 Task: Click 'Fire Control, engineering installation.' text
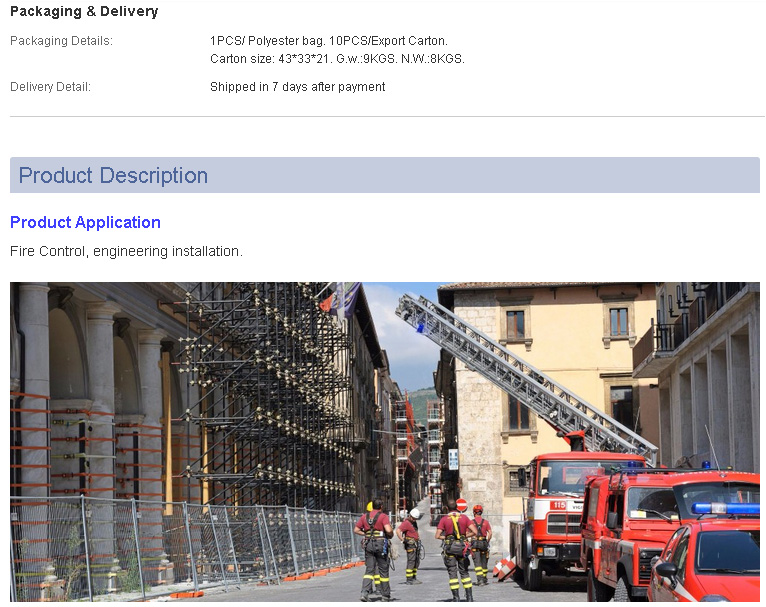pos(126,251)
